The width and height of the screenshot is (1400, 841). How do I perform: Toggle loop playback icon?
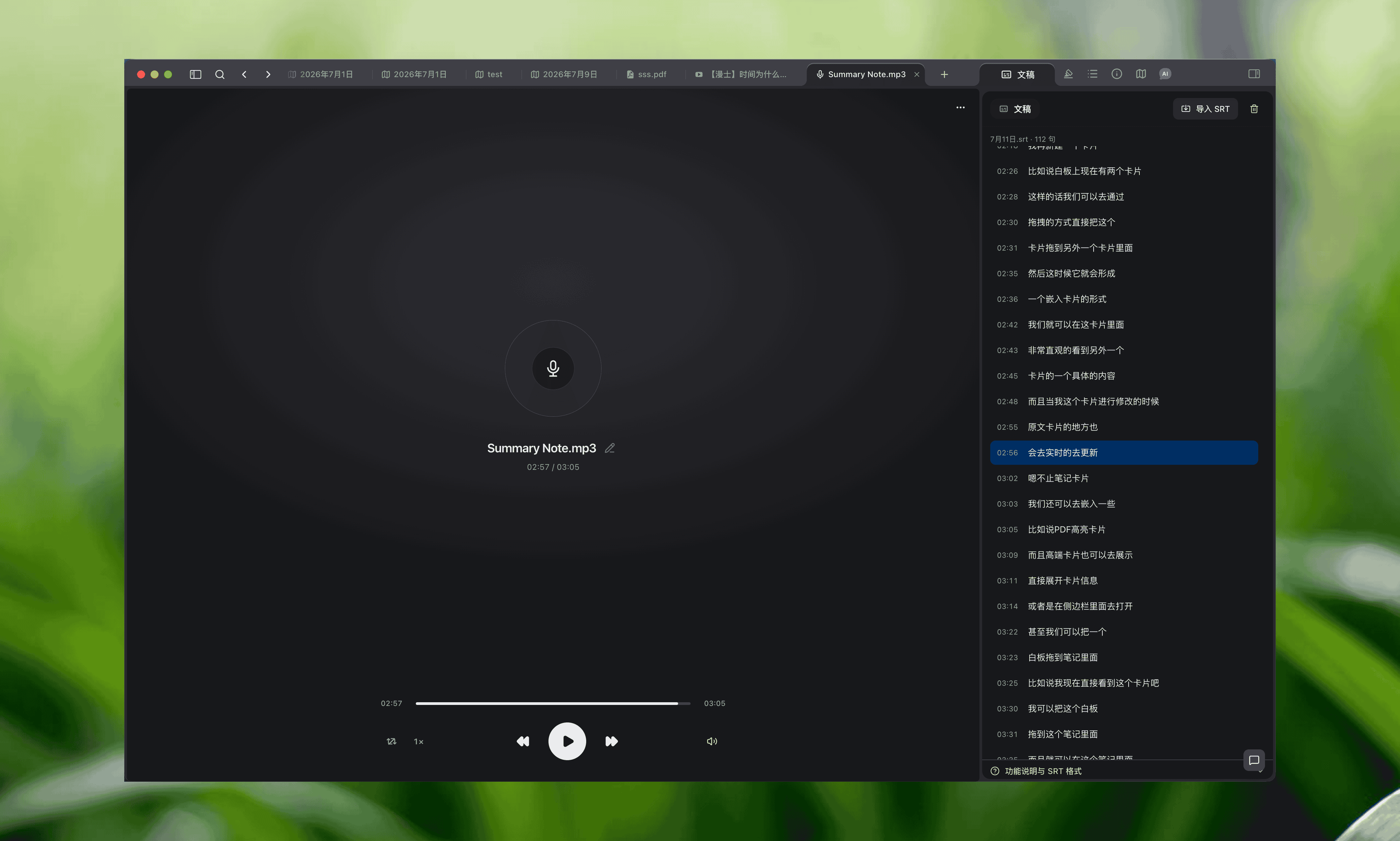(392, 741)
